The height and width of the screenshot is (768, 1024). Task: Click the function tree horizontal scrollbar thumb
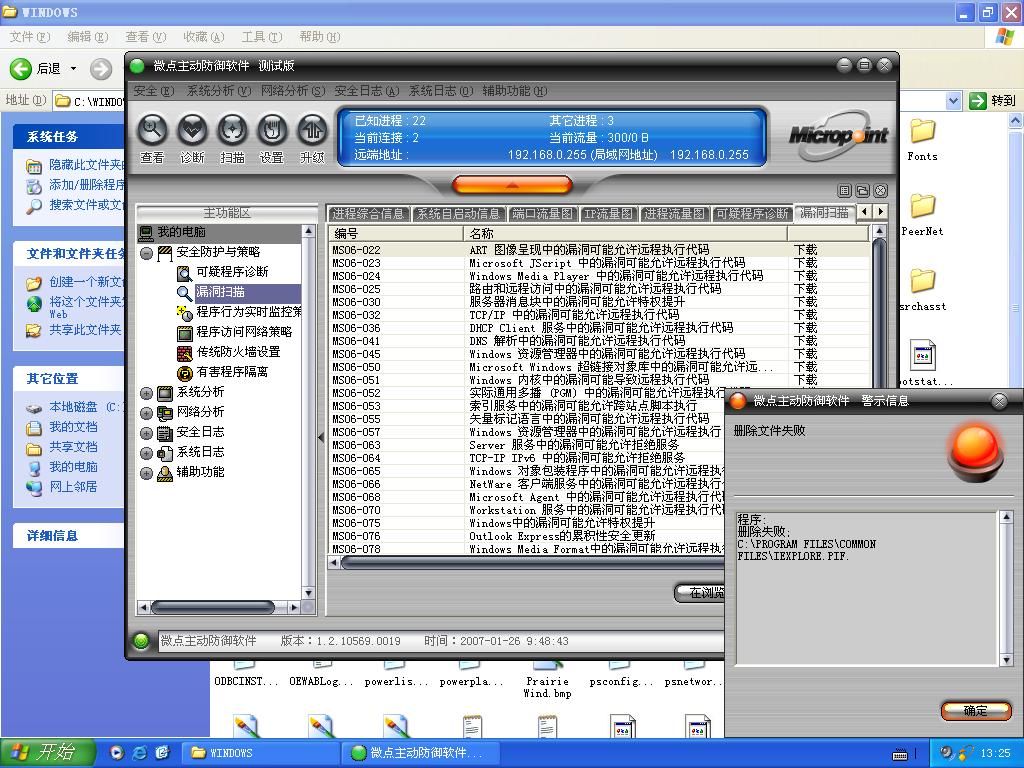coord(213,607)
